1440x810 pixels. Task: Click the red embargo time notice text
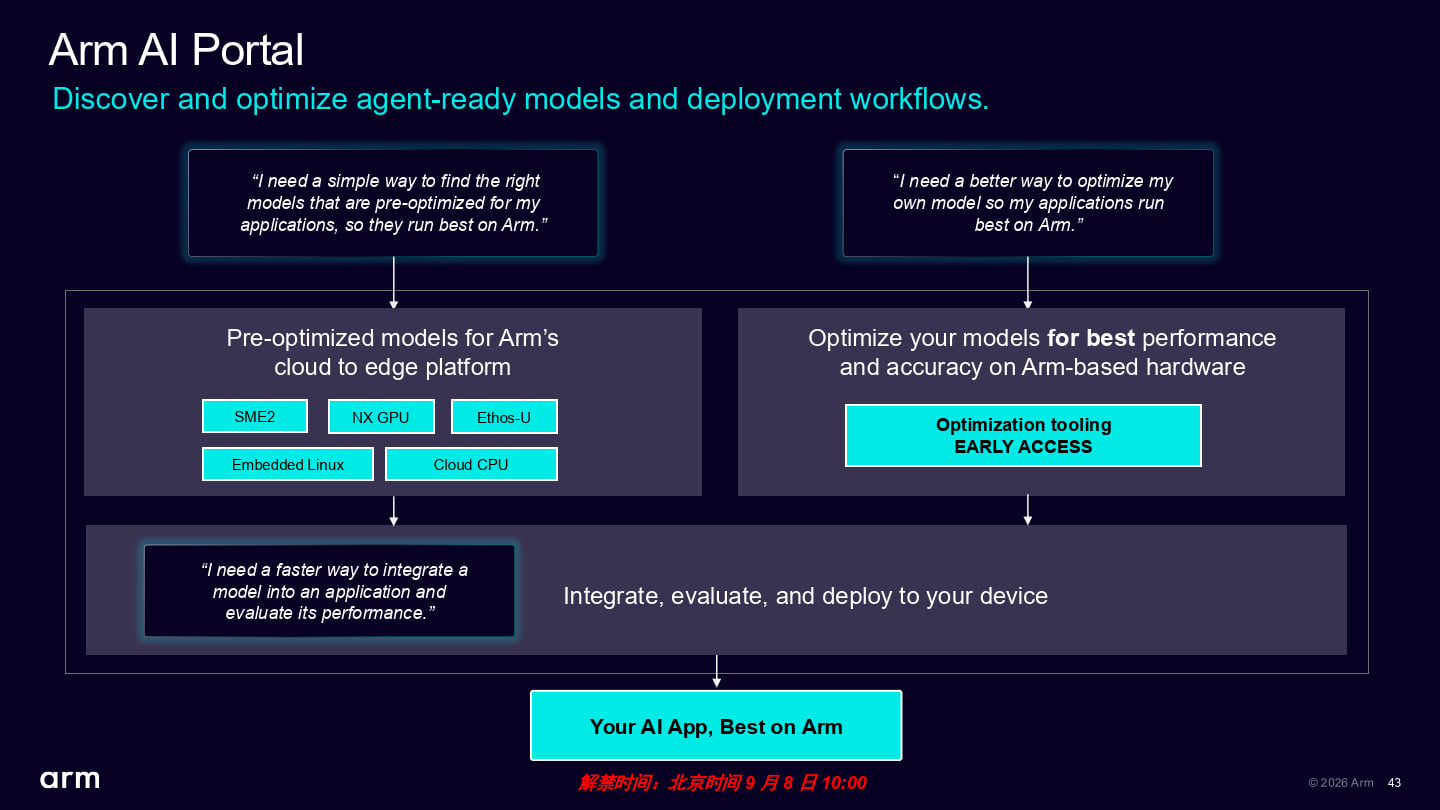click(x=722, y=782)
